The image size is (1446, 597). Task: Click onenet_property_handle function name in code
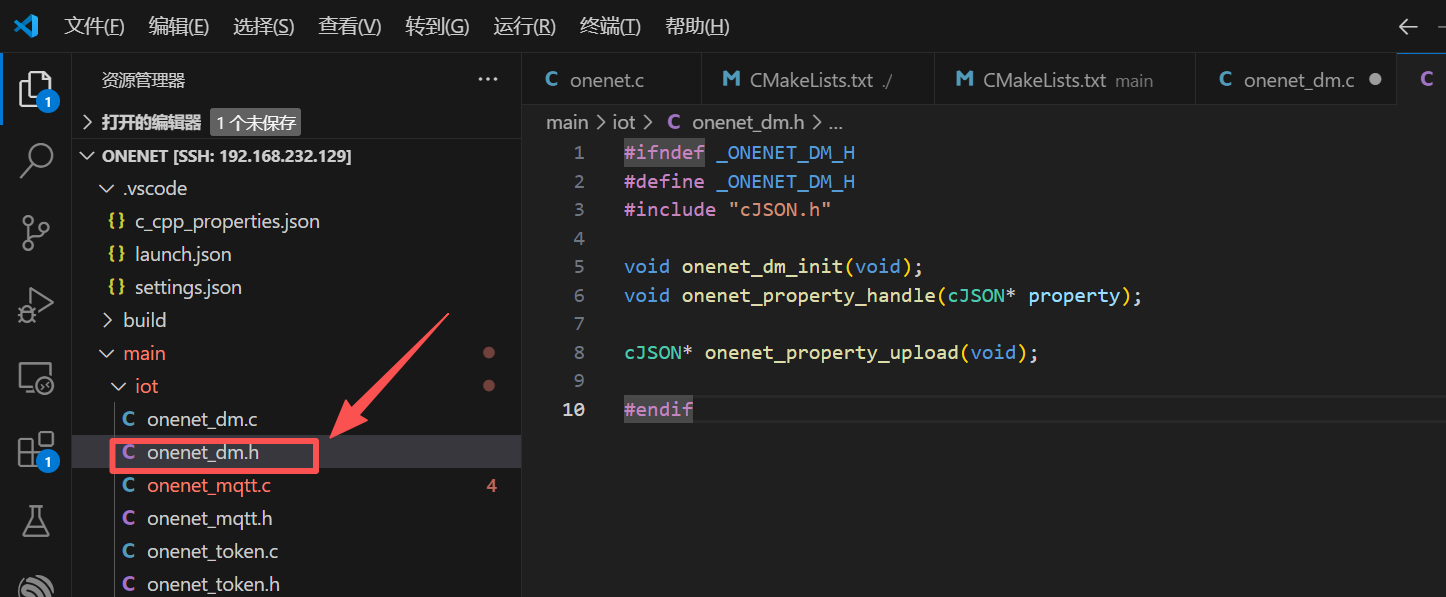pyautogui.click(x=808, y=296)
